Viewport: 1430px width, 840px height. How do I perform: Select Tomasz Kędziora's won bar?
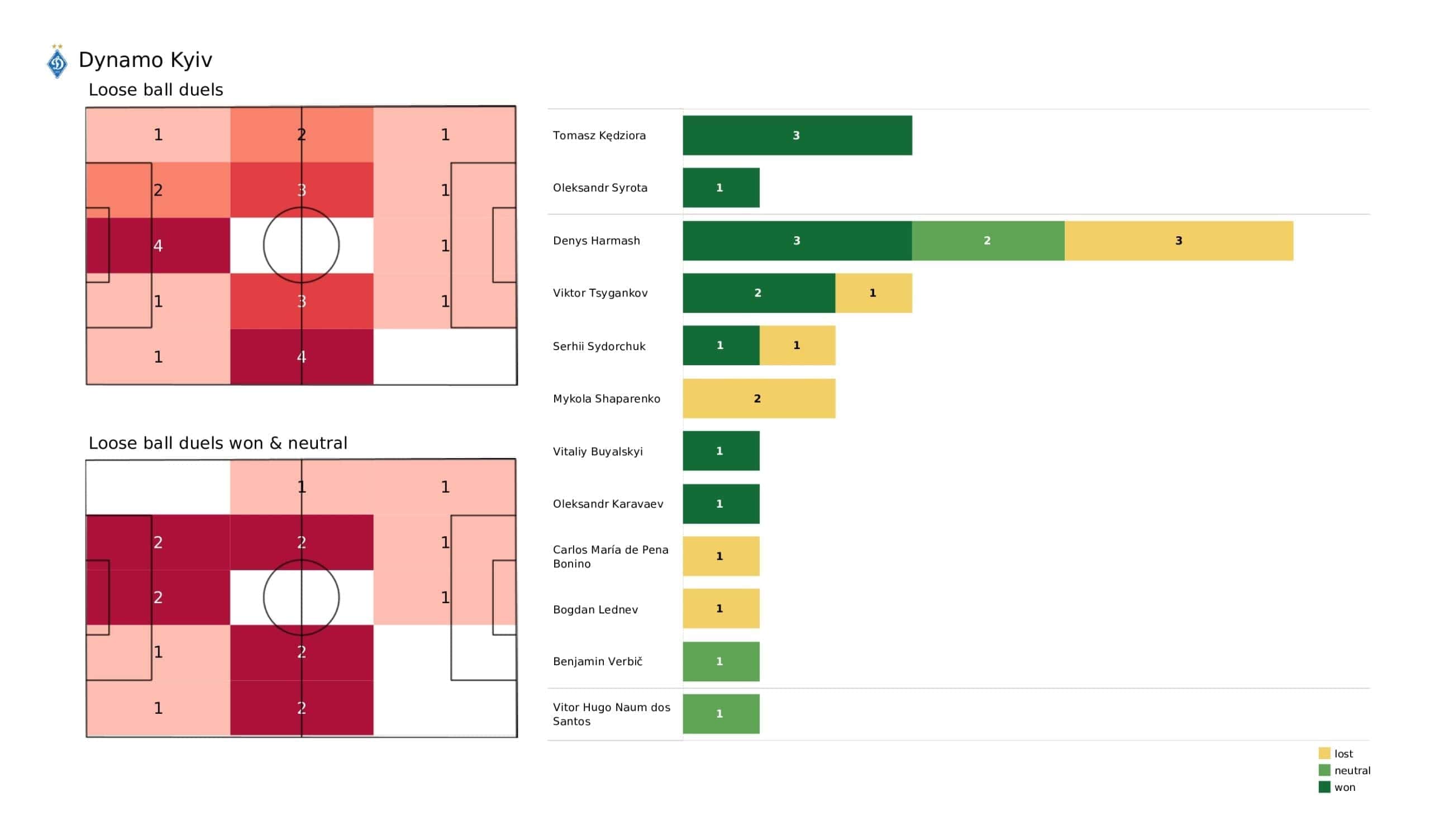click(x=797, y=135)
